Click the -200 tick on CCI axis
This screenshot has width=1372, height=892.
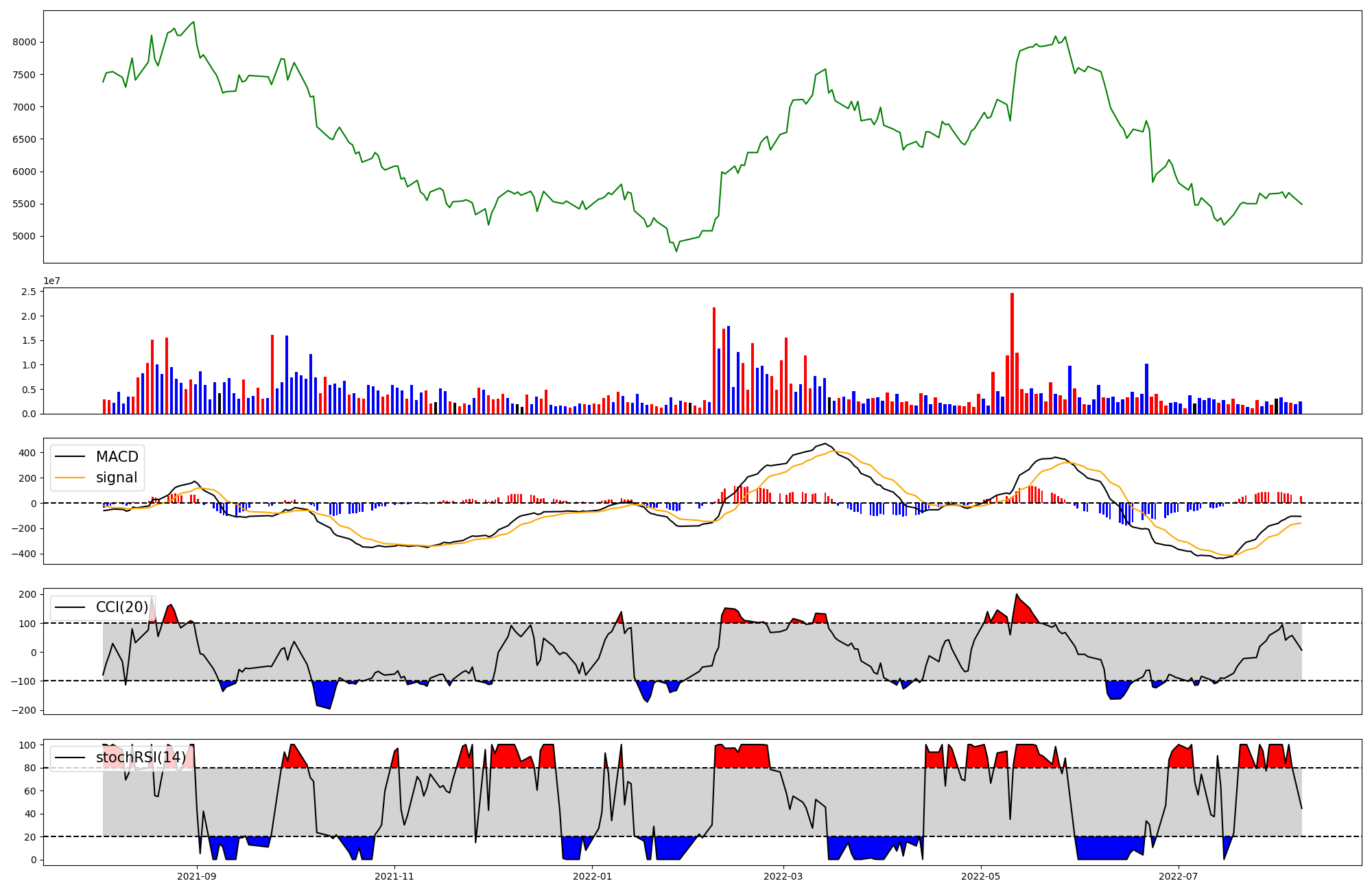[x=23, y=710]
